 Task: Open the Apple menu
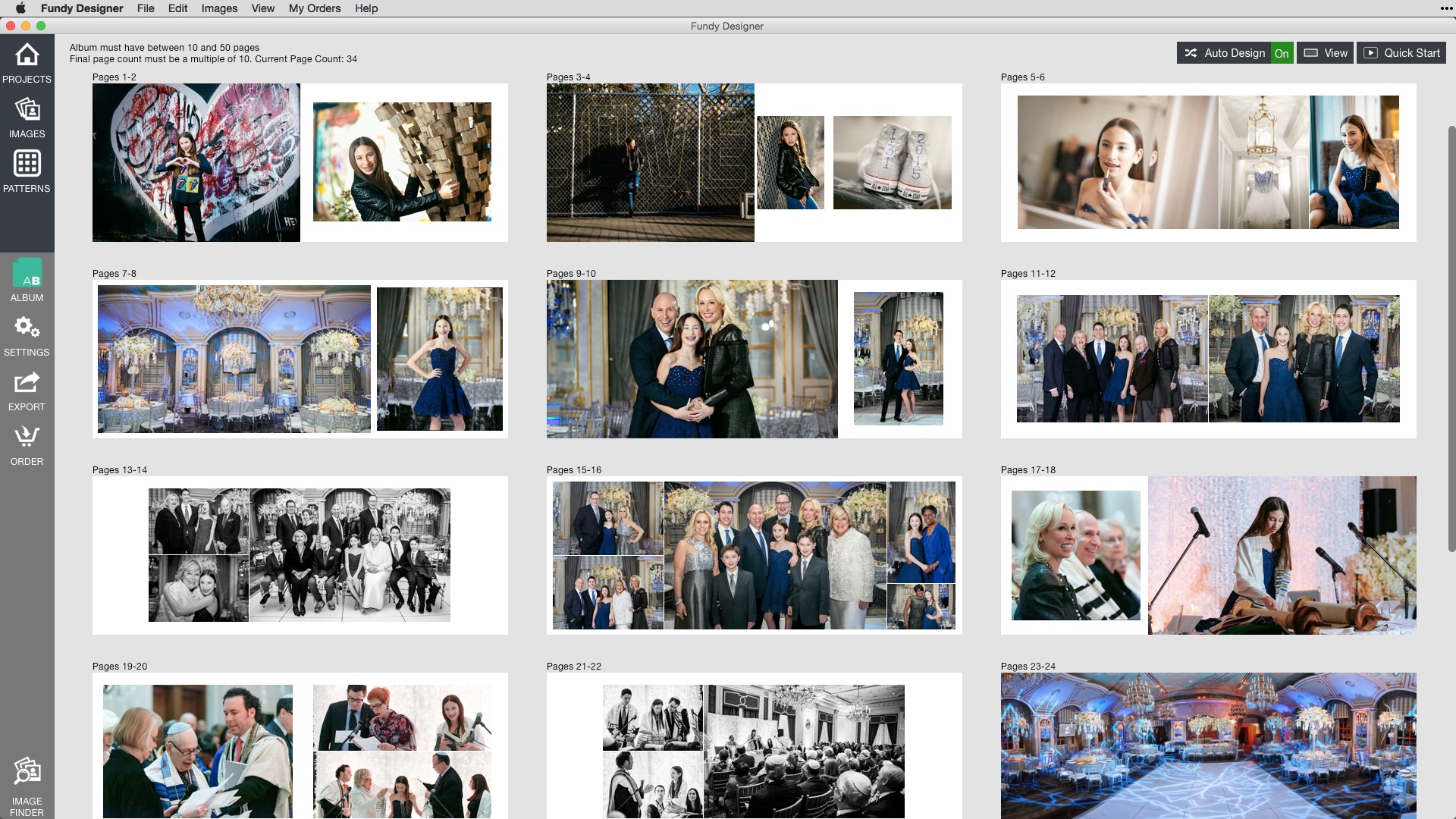click(x=20, y=8)
